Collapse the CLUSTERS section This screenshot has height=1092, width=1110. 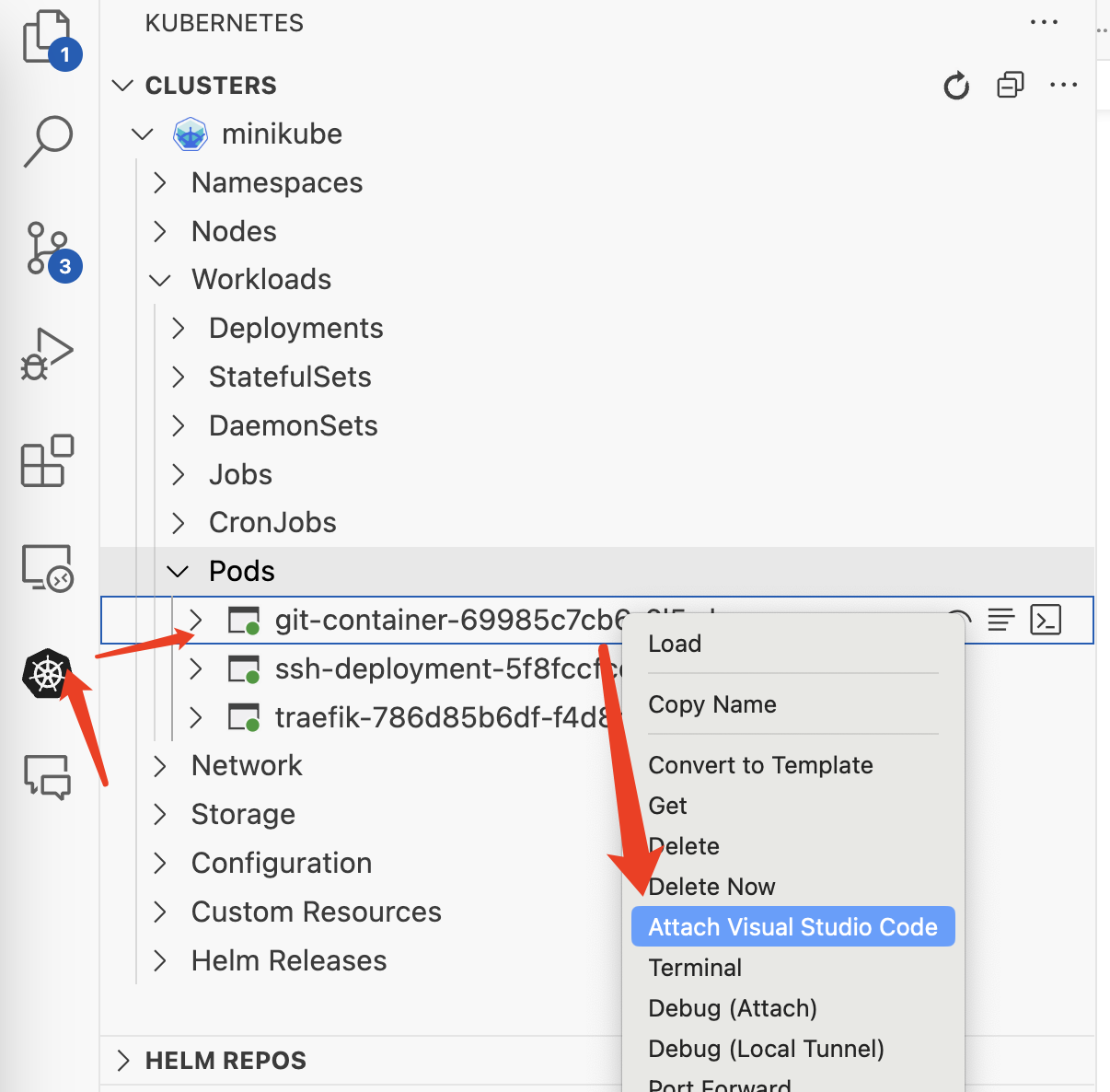click(x=122, y=86)
